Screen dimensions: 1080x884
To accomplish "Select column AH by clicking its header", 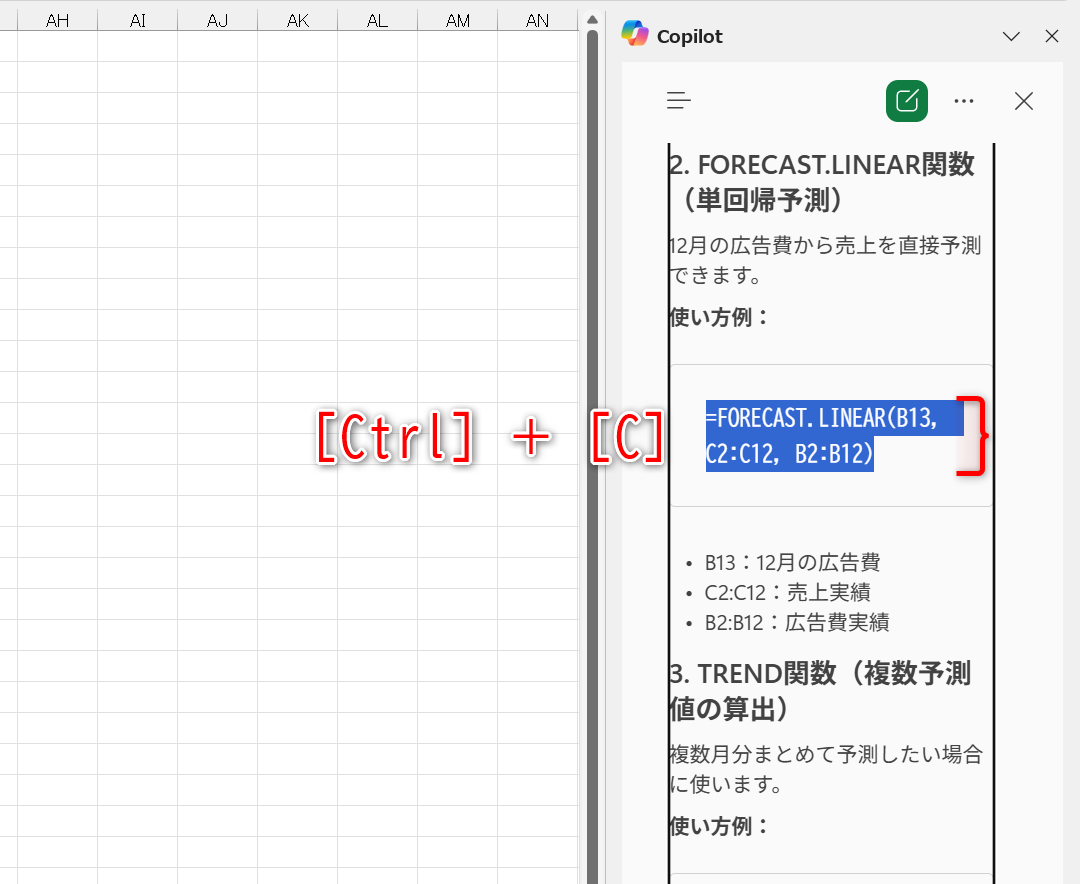I will click(57, 18).
